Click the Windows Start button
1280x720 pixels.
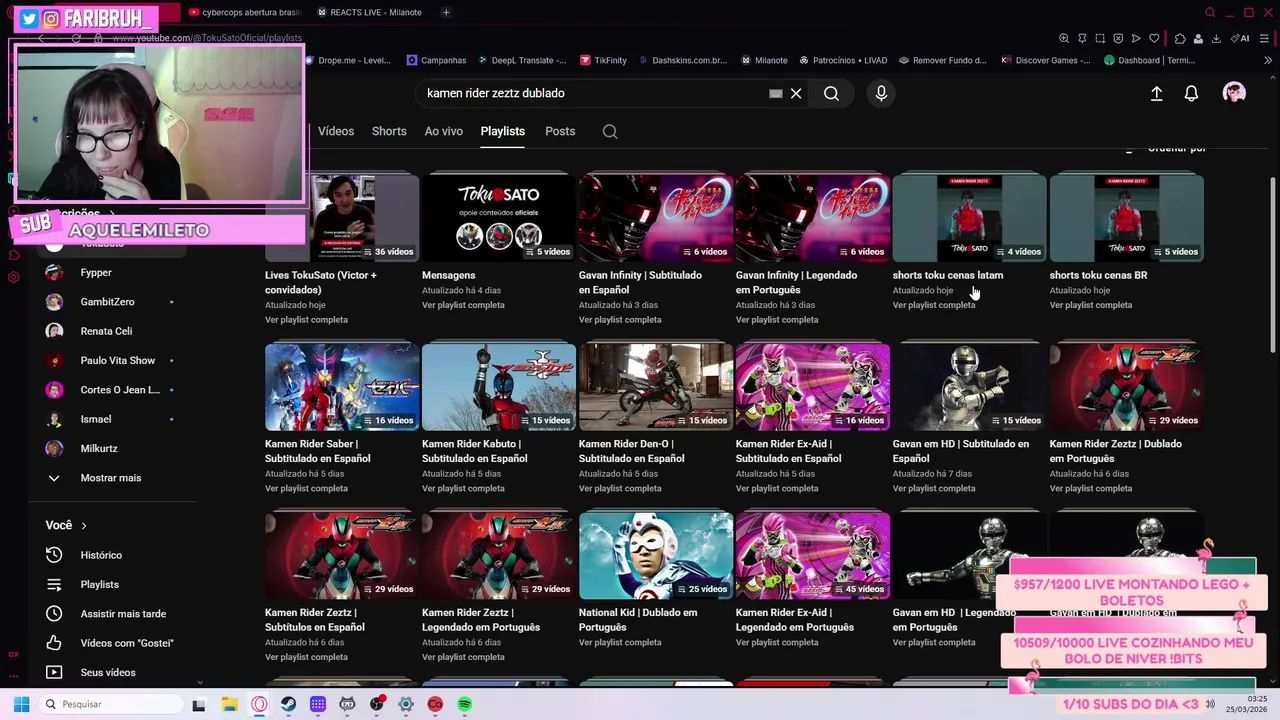coord(21,704)
